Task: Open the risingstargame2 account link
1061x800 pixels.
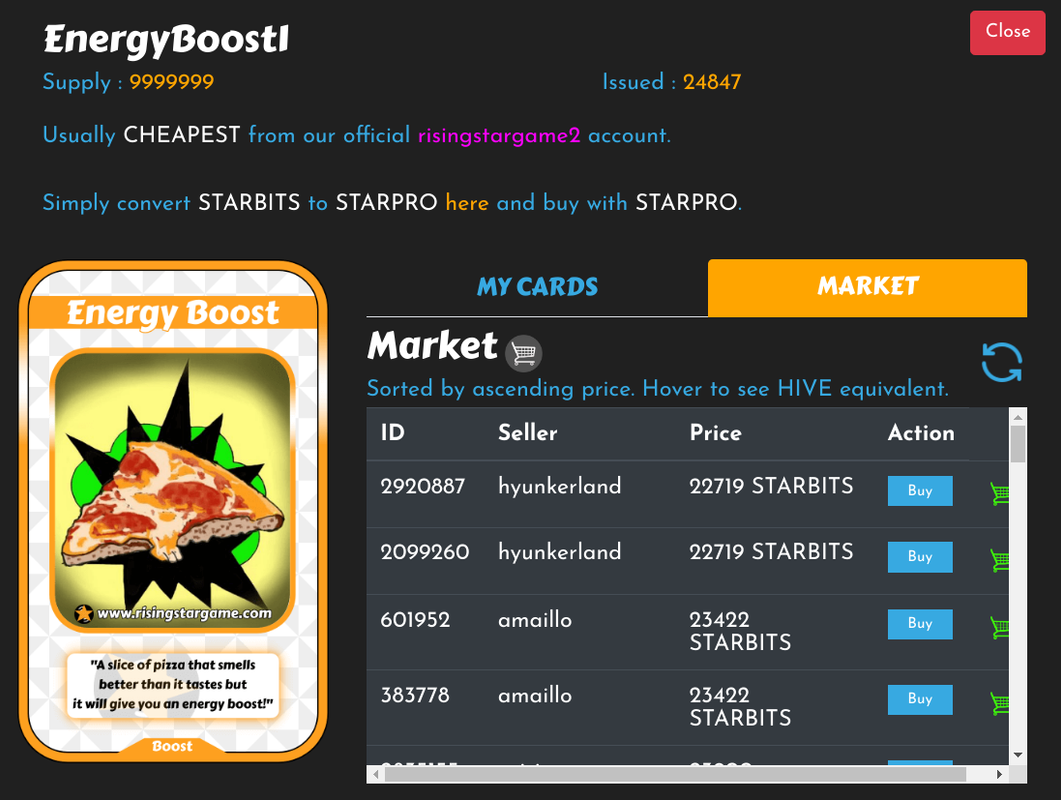Action: tap(499, 136)
